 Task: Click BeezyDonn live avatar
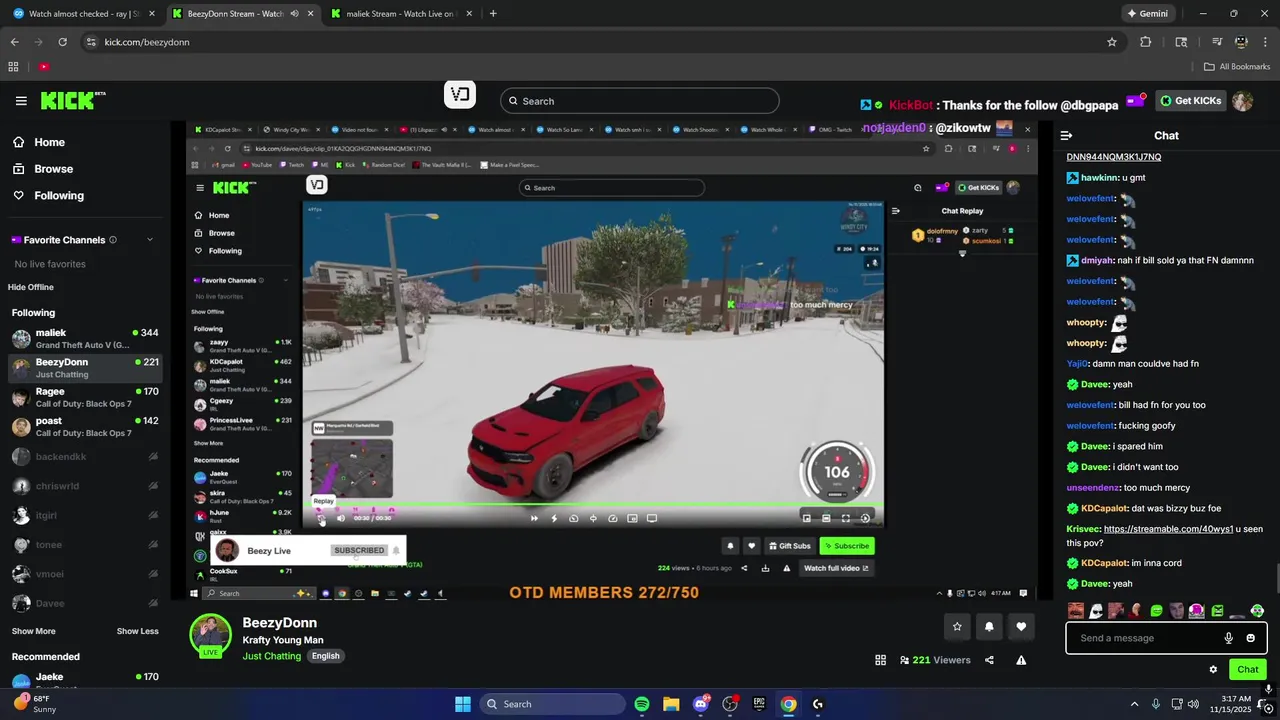210,636
